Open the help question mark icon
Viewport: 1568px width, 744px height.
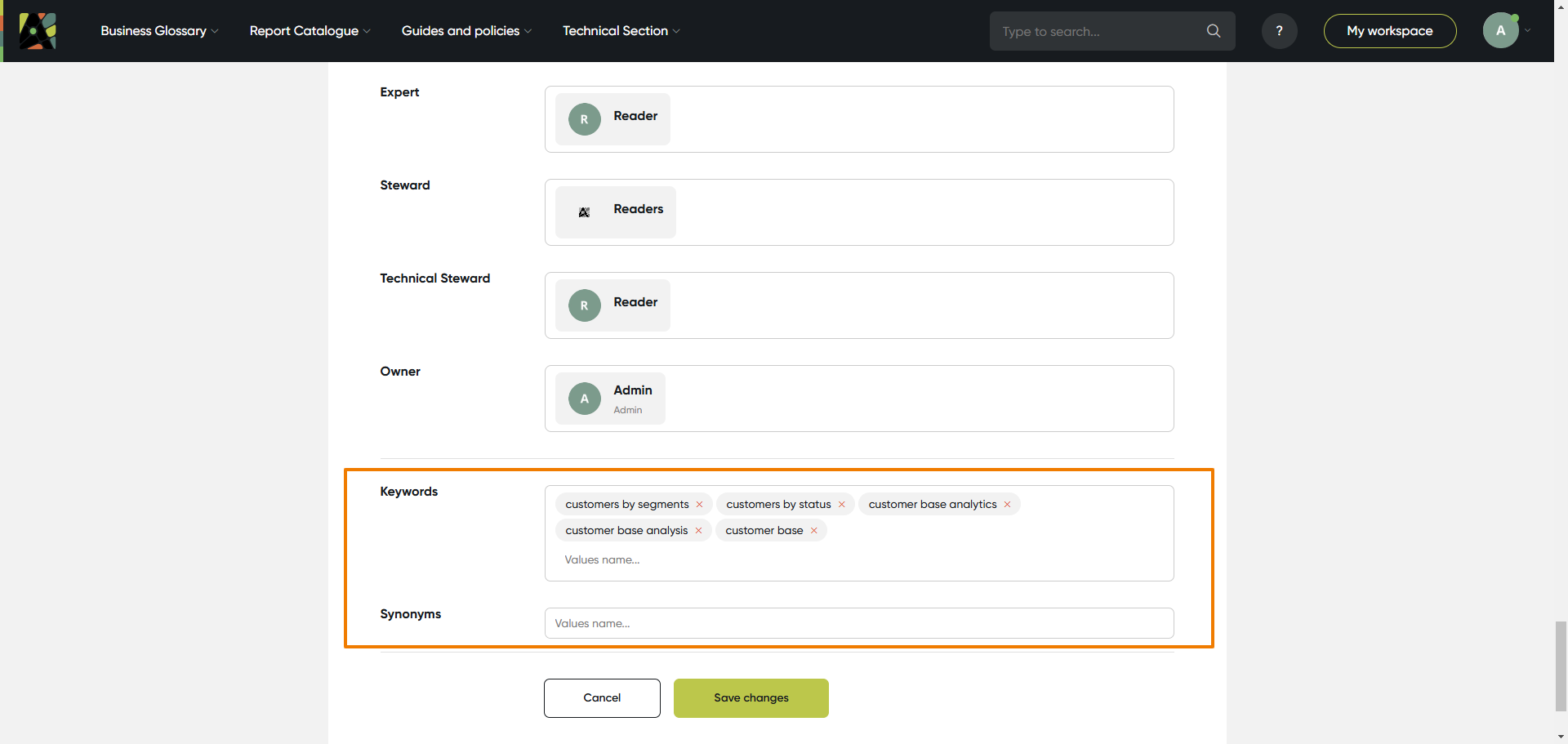tap(1279, 31)
